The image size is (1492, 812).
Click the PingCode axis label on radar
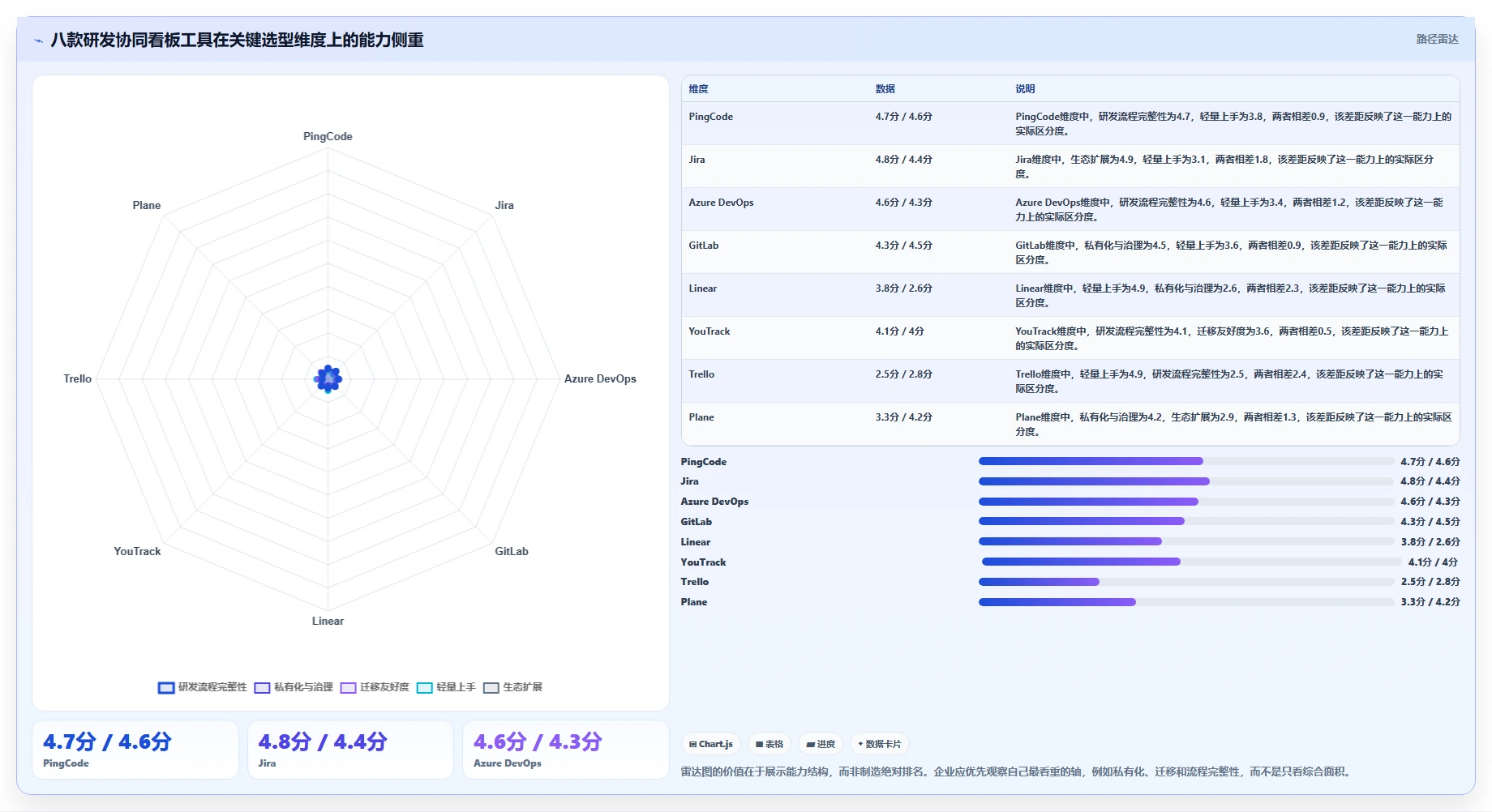point(328,136)
